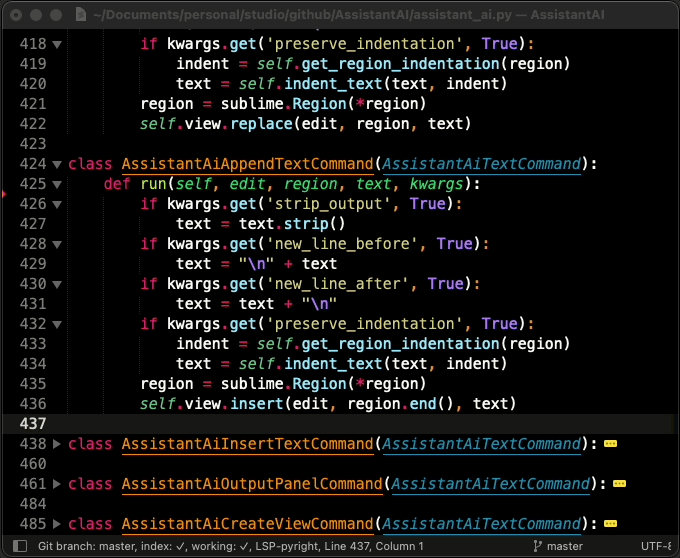Fold the new_line_after if block at line 430
This screenshot has height=558, width=680.
(57, 284)
